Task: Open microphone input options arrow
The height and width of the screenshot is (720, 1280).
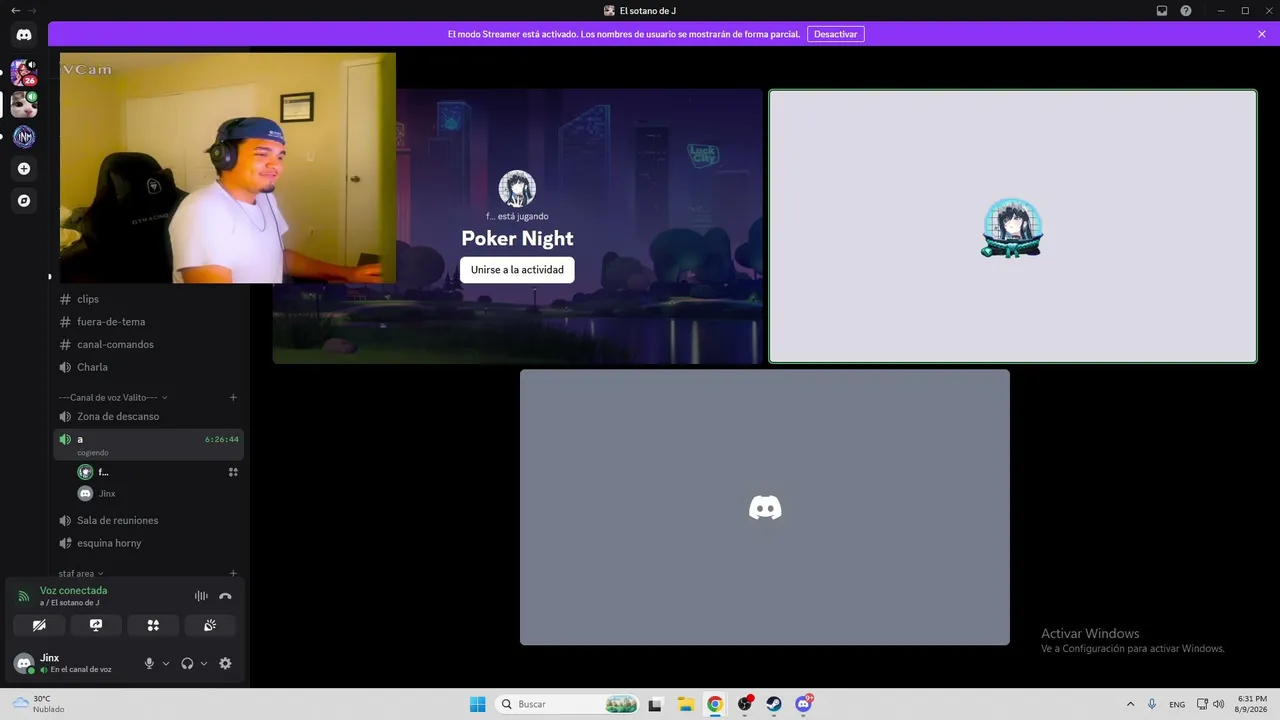Action: [x=166, y=663]
